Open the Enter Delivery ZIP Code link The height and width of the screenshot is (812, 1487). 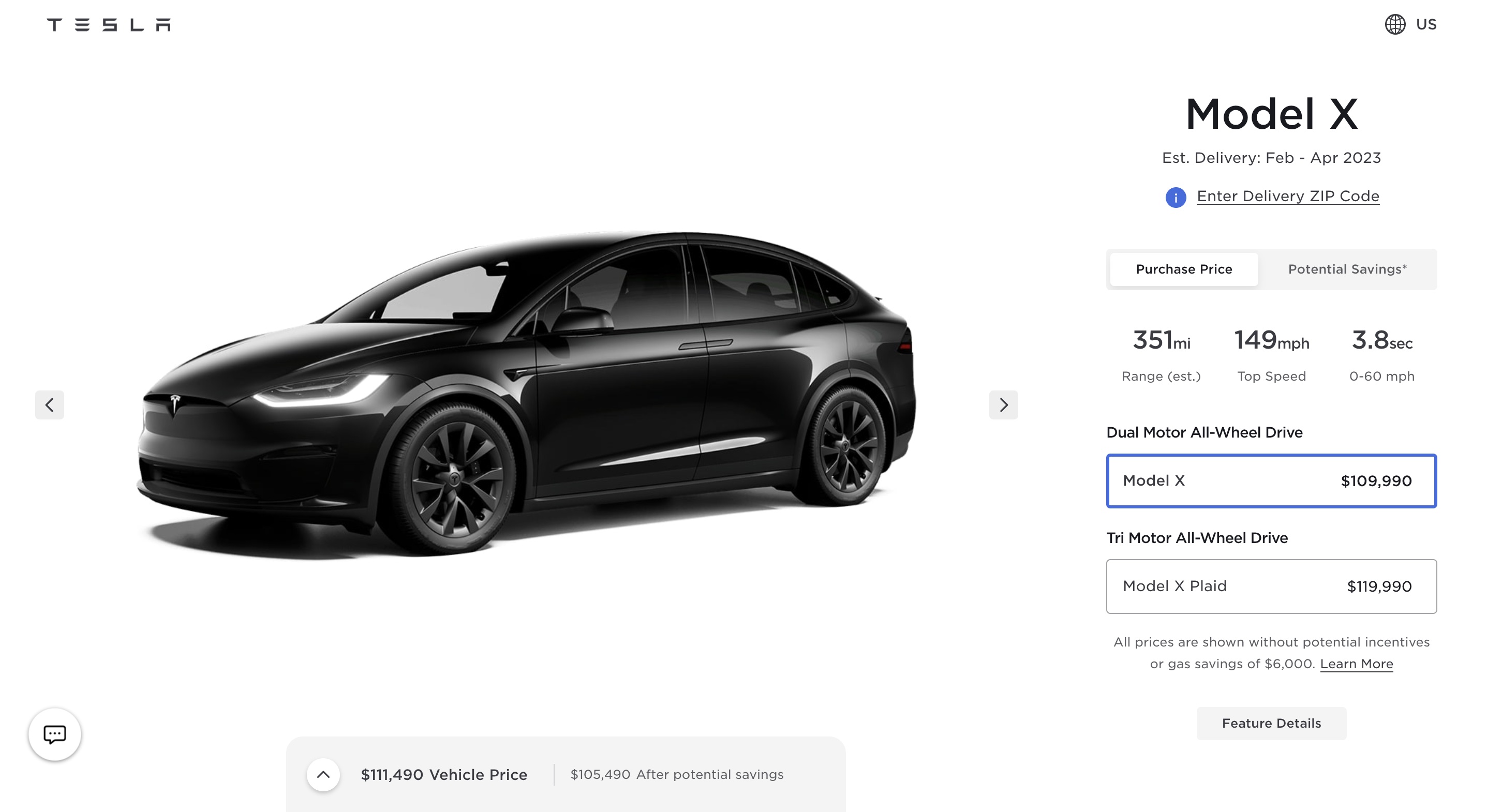[1288, 196]
